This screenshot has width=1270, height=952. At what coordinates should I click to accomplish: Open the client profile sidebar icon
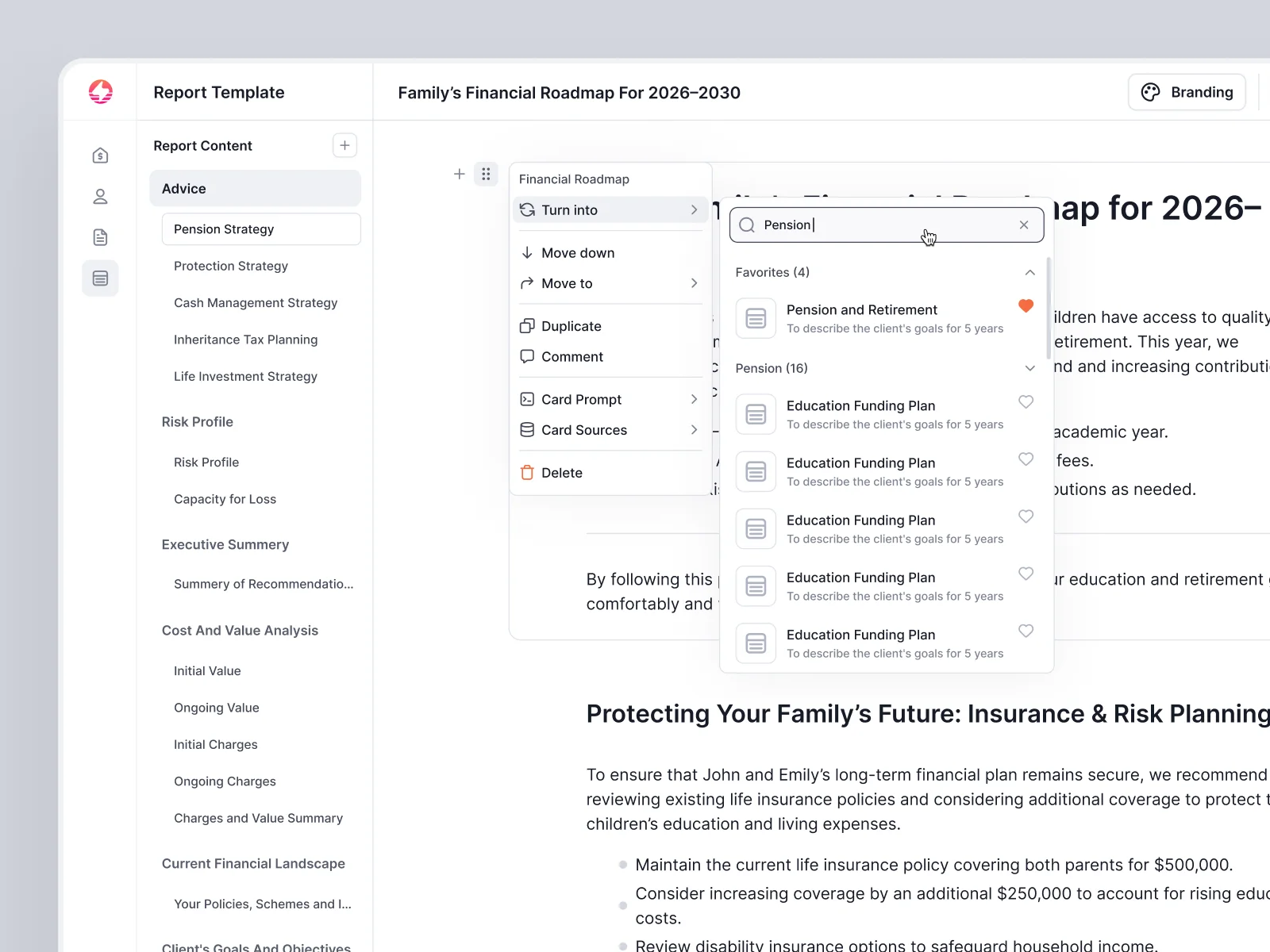click(x=100, y=197)
